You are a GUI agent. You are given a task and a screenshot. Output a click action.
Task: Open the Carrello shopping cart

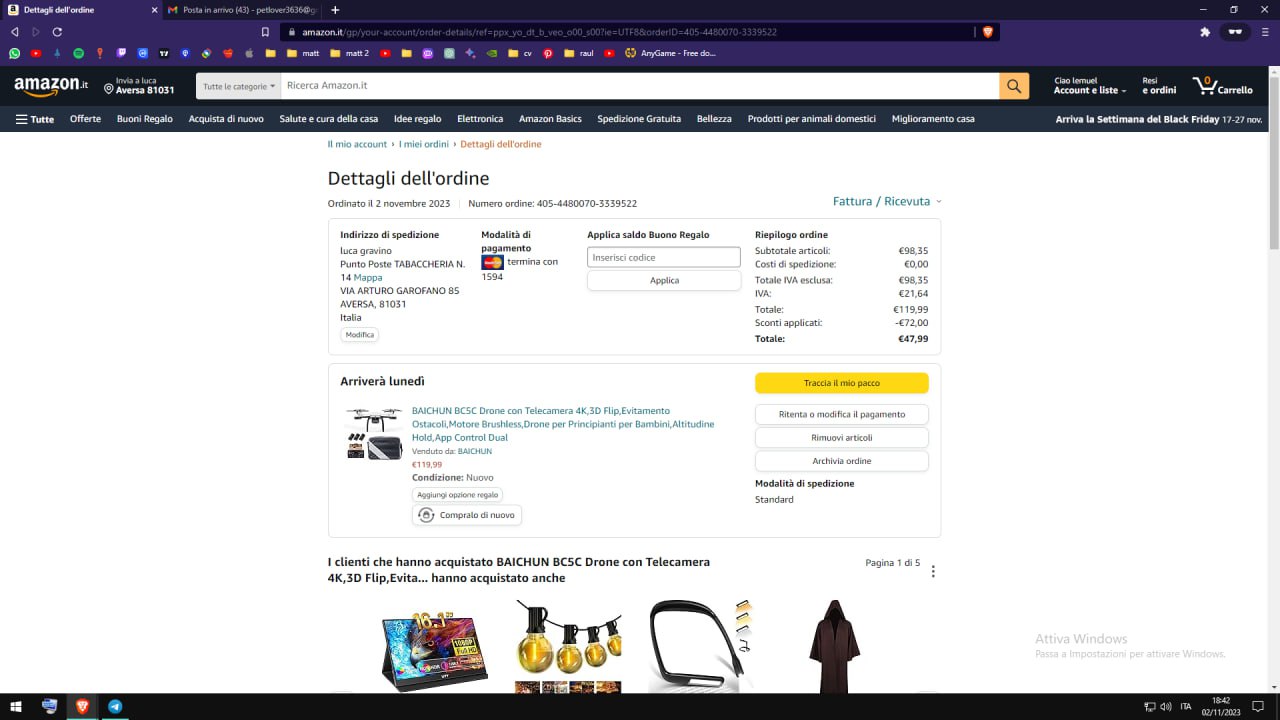[x=1222, y=86]
